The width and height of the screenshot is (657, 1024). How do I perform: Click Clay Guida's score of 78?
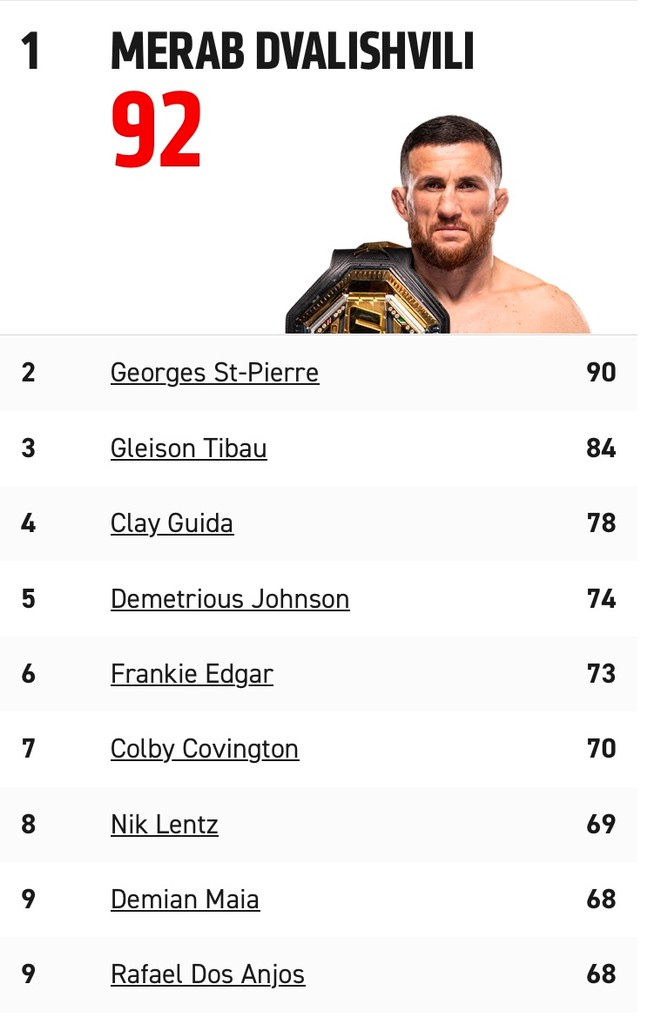601,523
